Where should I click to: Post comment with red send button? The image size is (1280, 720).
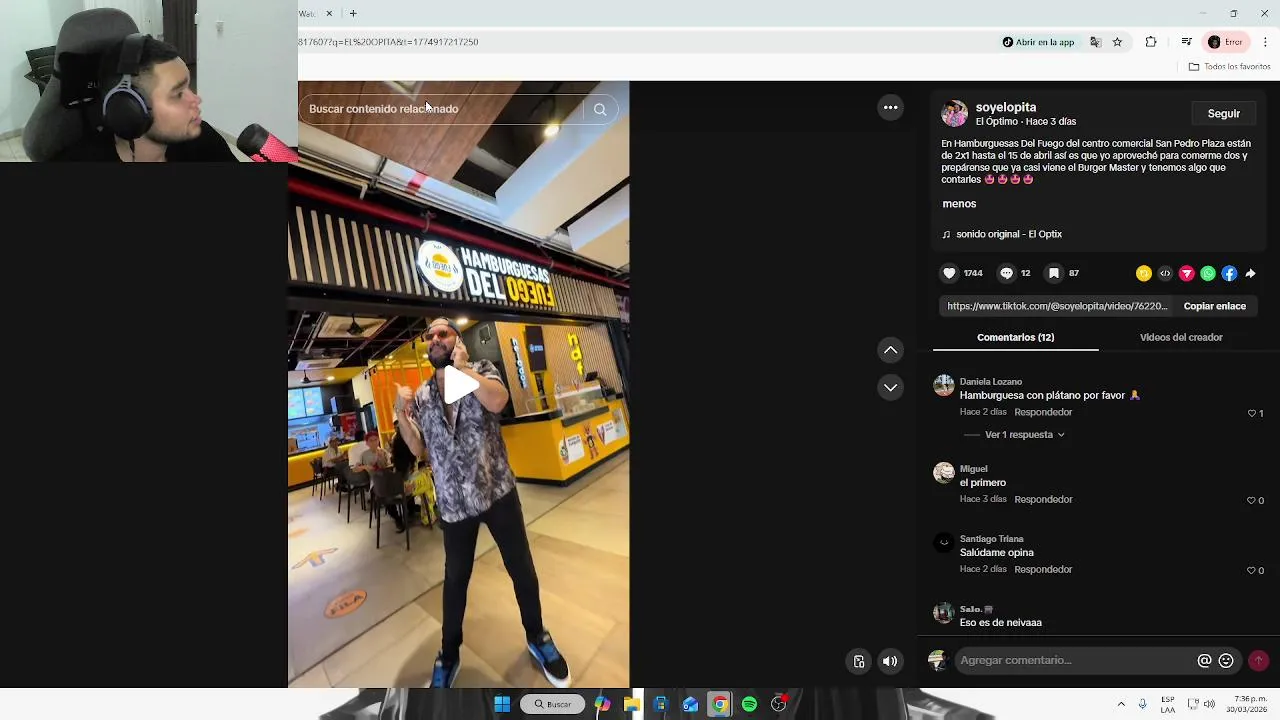tap(1258, 660)
